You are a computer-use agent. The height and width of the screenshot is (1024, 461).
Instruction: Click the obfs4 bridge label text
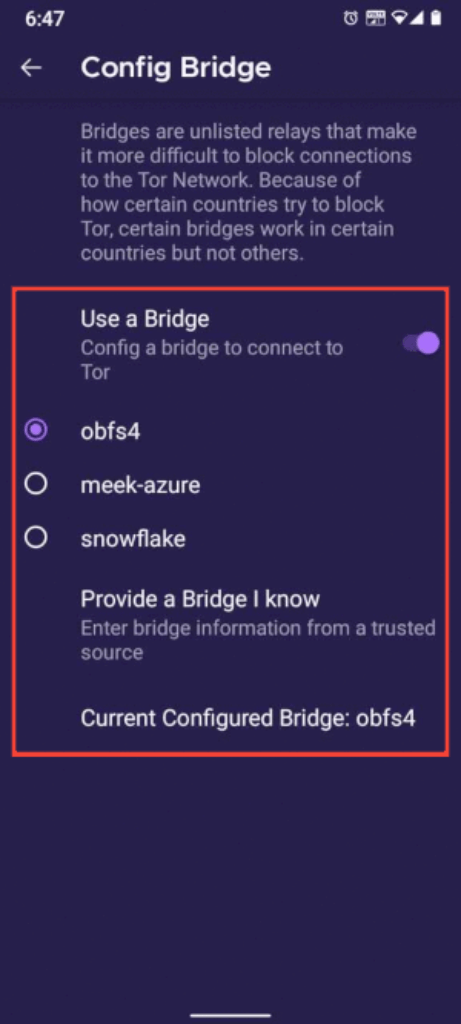coord(110,430)
